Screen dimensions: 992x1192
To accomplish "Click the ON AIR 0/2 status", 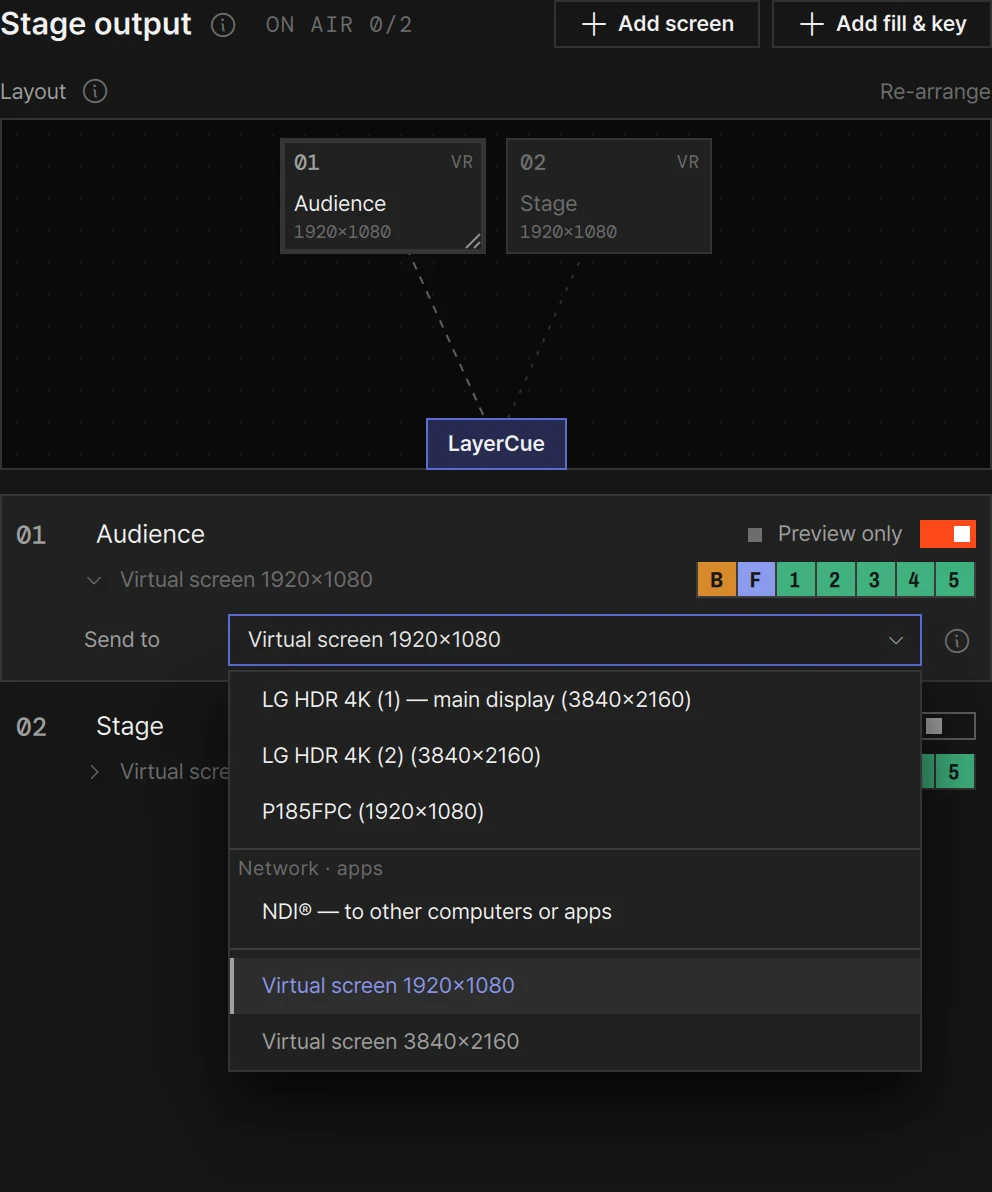I will click(339, 25).
